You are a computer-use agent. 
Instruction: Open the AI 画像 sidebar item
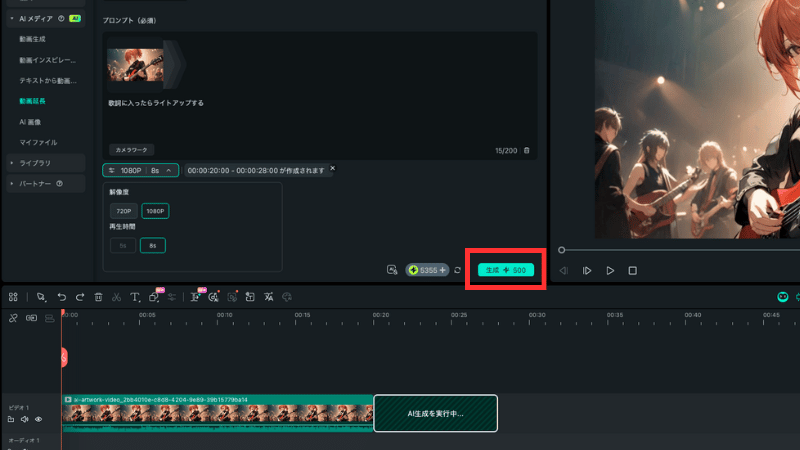pos(30,121)
